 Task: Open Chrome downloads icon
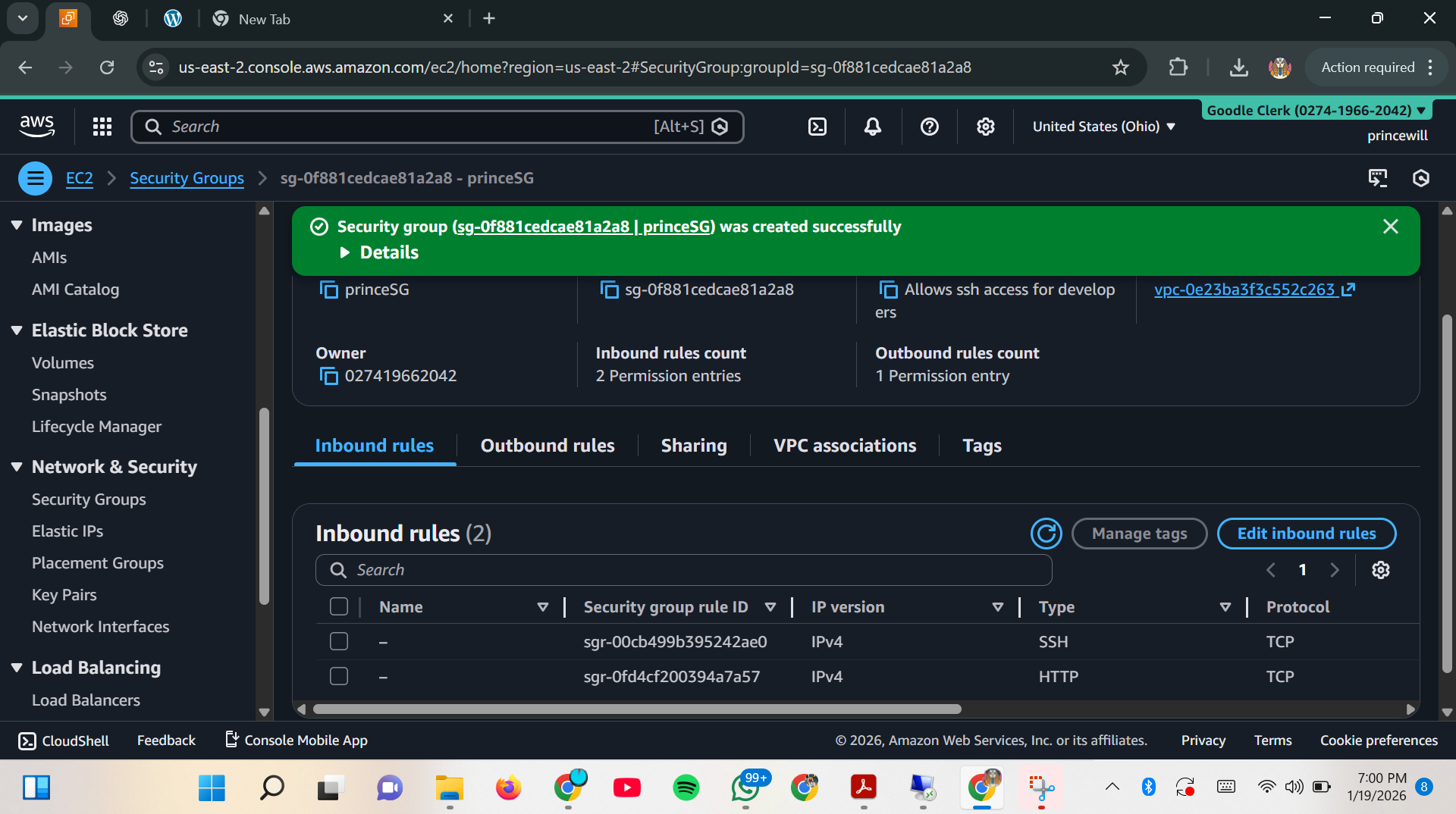[1238, 67]
